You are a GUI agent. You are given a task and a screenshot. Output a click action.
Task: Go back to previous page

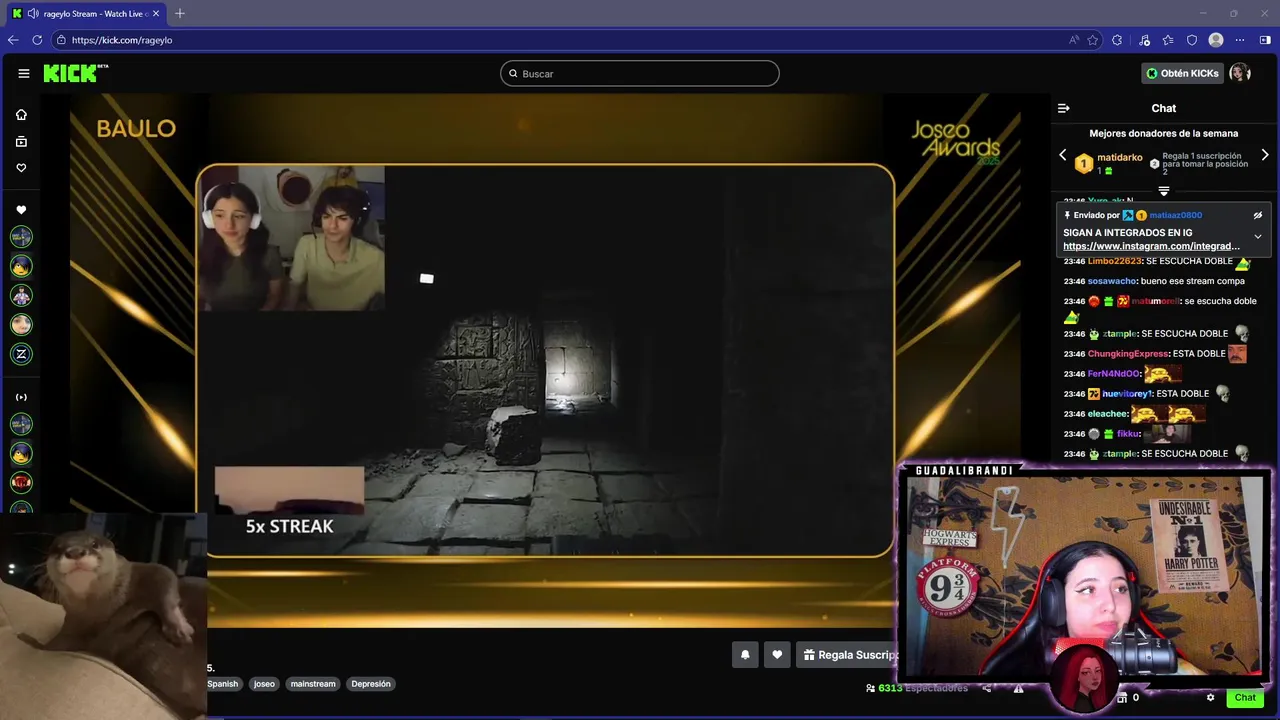click(x=13, y=40)
